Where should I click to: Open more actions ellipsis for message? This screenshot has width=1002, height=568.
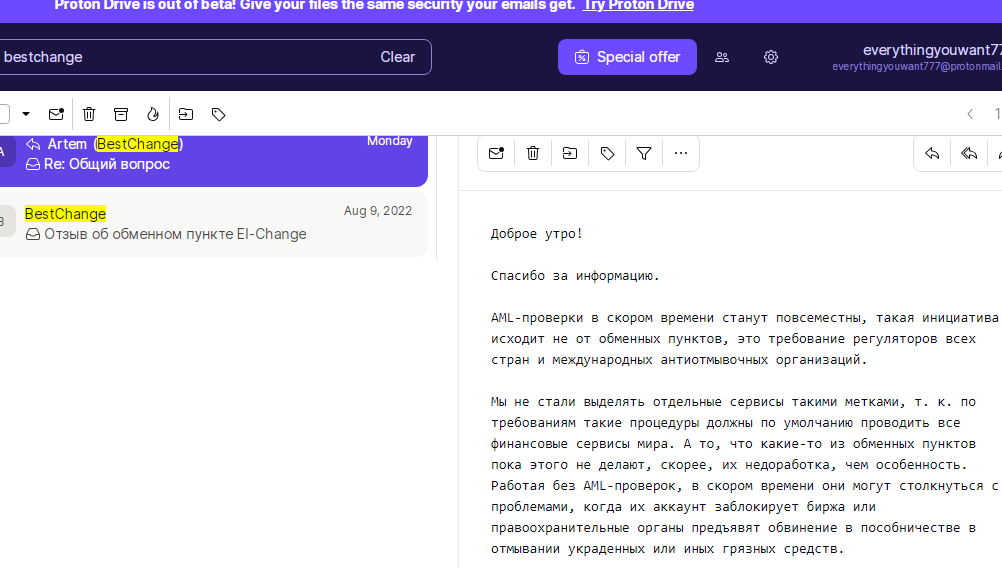[x=681, y=153]
